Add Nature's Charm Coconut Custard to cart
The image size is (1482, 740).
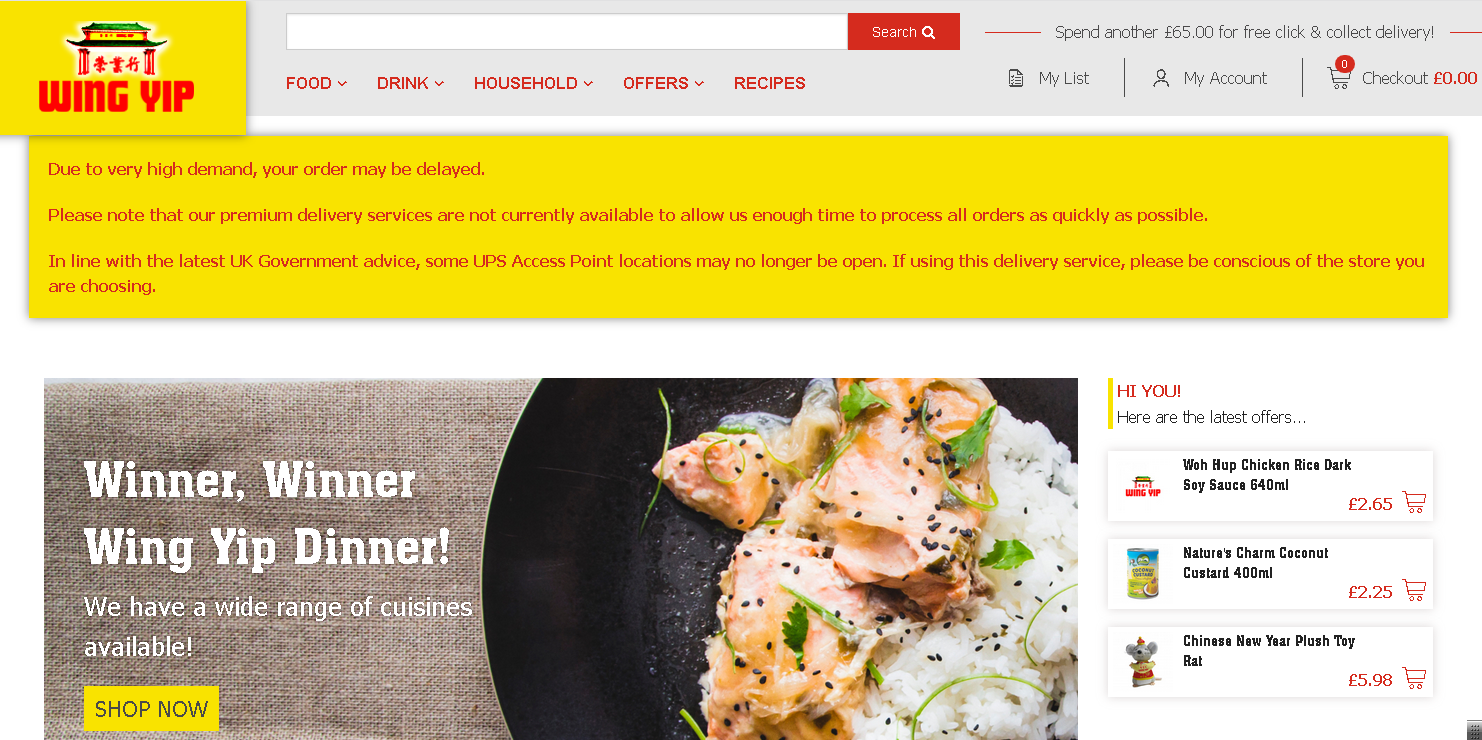1414,590
